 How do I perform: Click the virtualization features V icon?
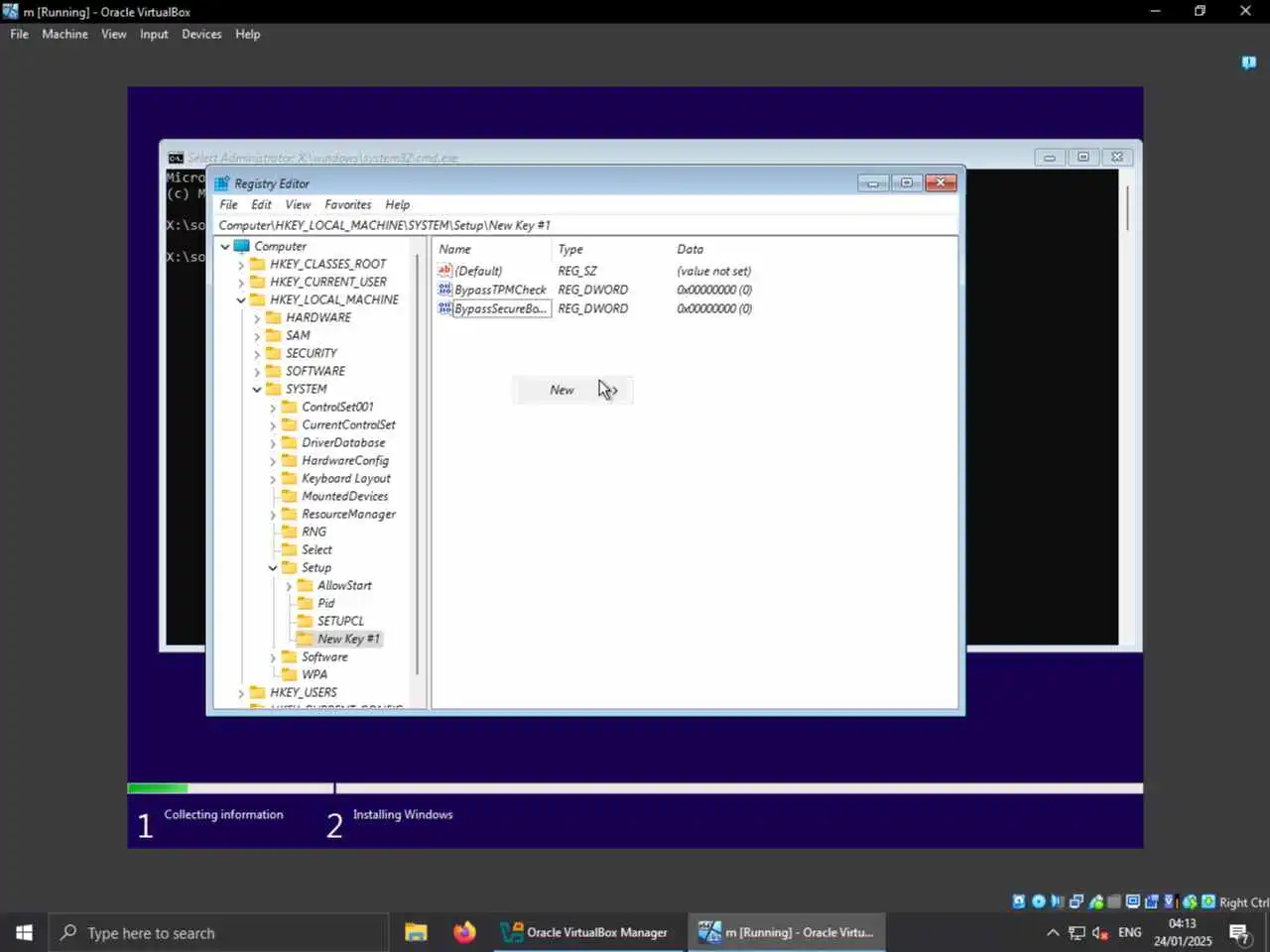point(1170,901)
